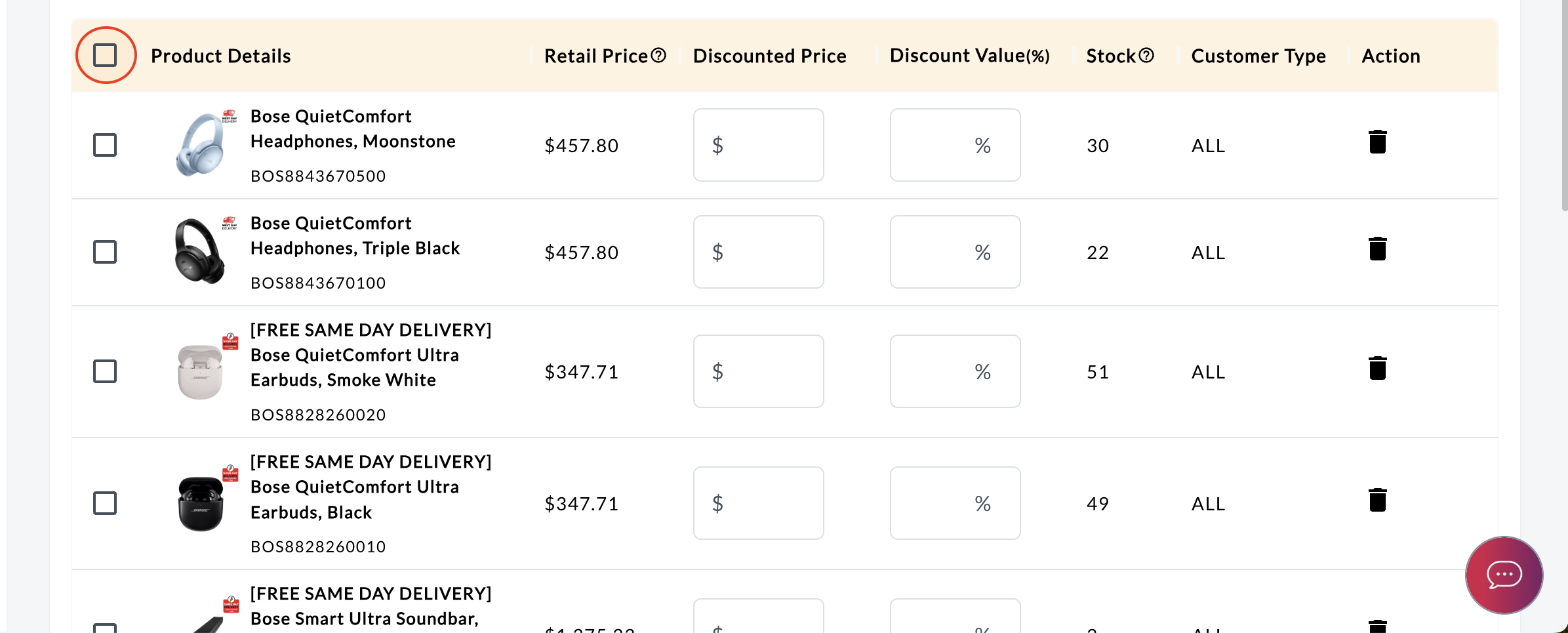Tick the Smoke White Earbuds checkbox
This screenshot has width=1568, height=633.
pyautogui.click(x=105, y=371)
